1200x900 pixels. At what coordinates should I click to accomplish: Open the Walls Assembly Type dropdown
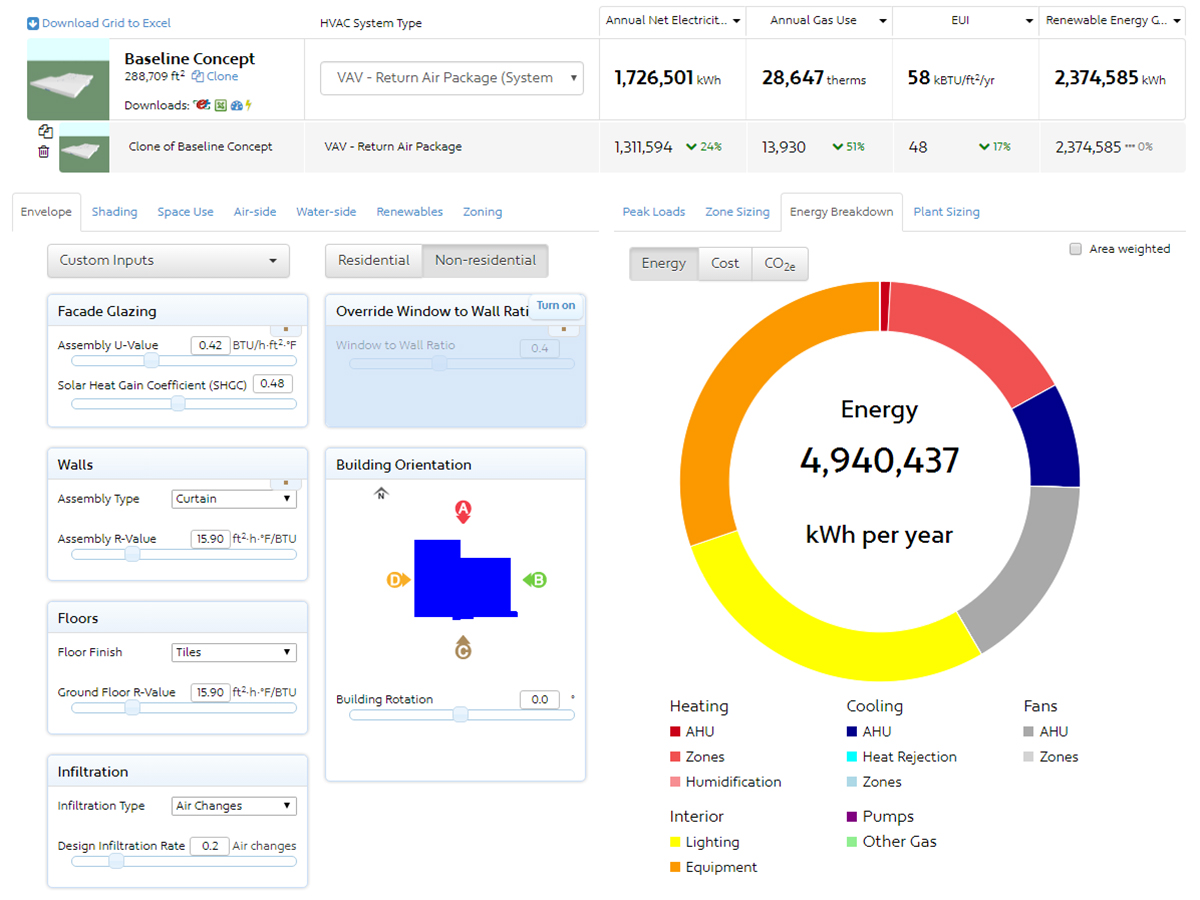(234, 499)
